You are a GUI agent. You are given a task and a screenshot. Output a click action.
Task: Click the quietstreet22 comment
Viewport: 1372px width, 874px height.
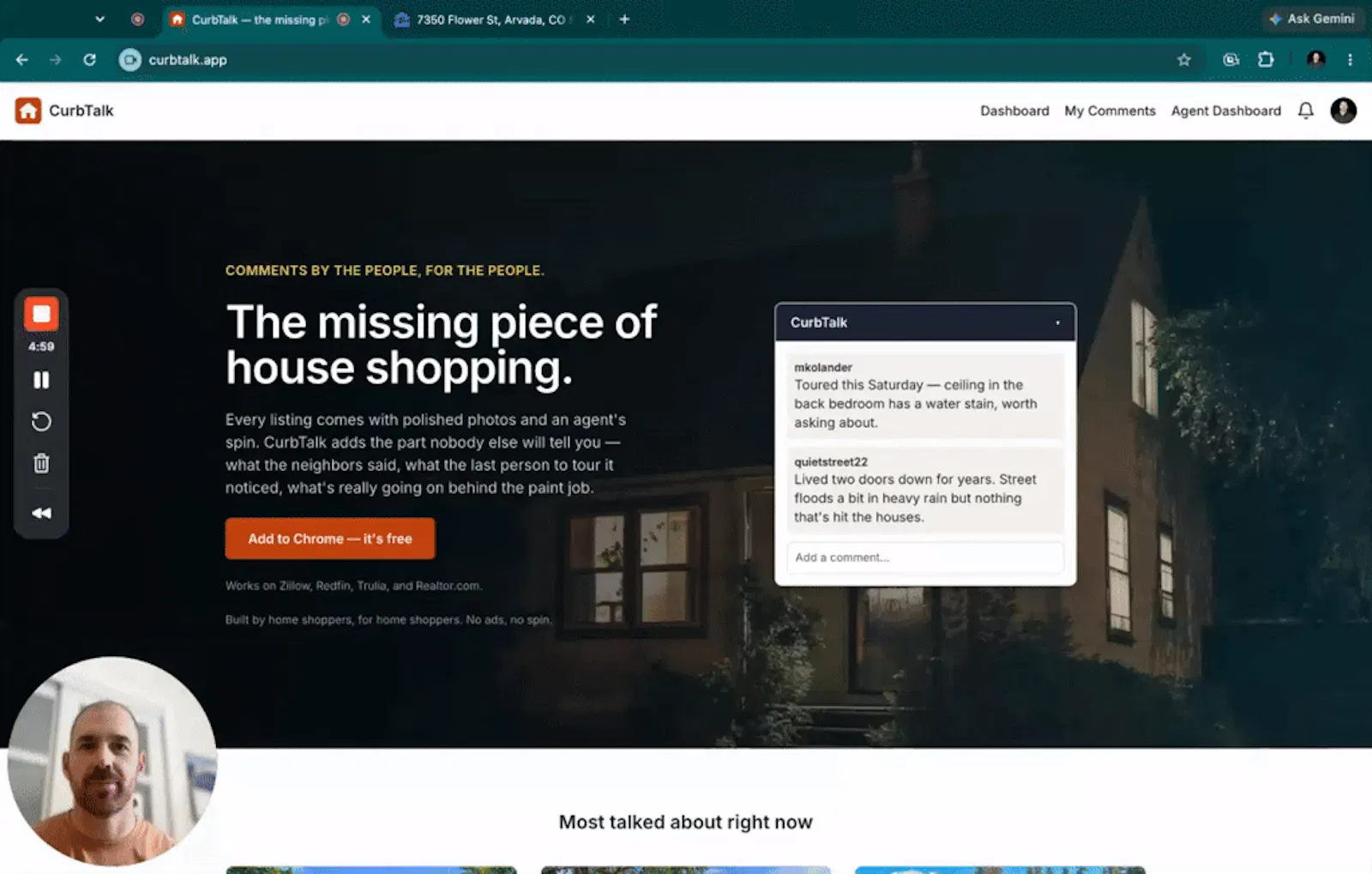point(925,490)
